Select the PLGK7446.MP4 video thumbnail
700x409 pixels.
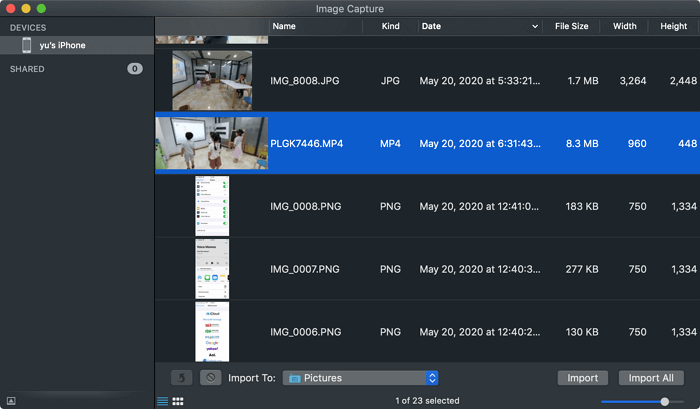click(x=211, y=143)
